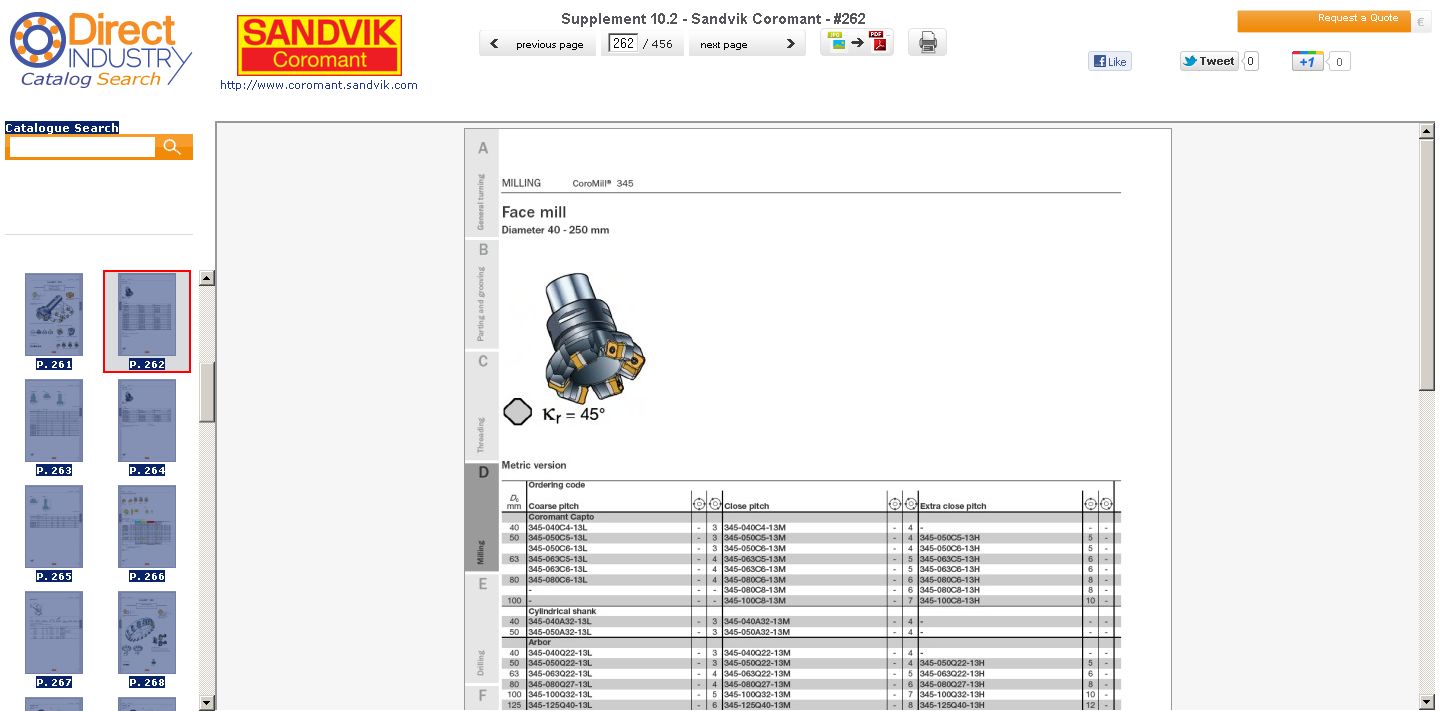Viewport: 1440px width, 711px height.
Task: Click the C Threading side tab
Action: pyautogui.click(x=482, y=407)
